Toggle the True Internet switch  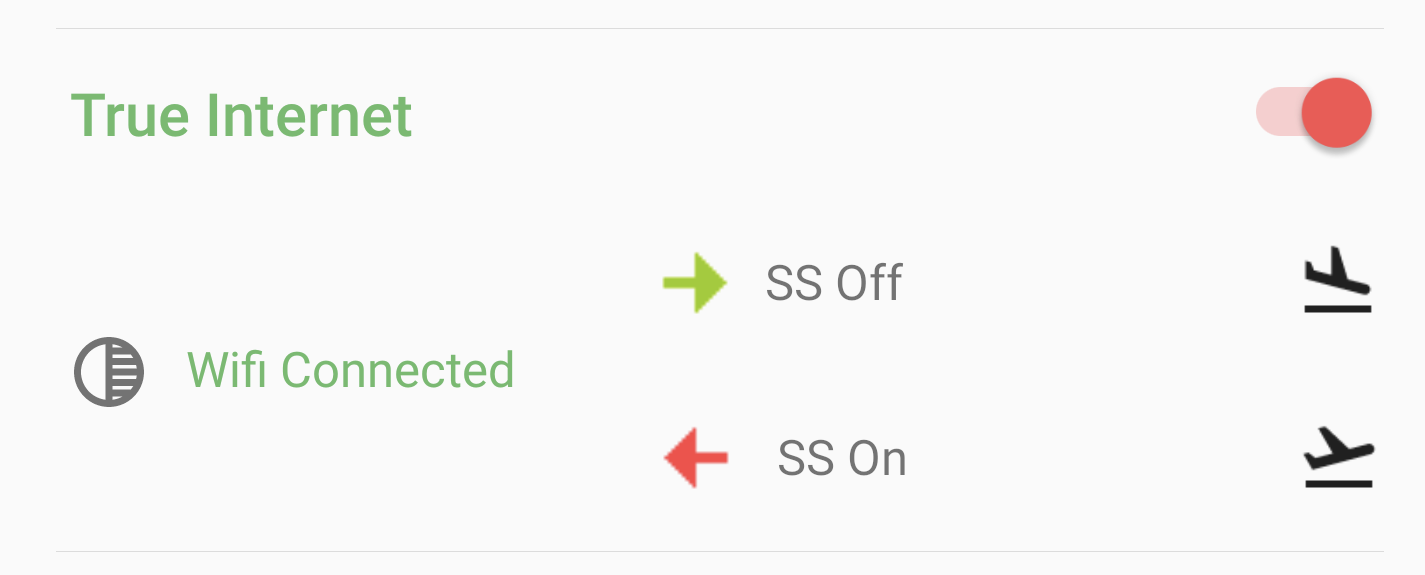[1314, 113]
